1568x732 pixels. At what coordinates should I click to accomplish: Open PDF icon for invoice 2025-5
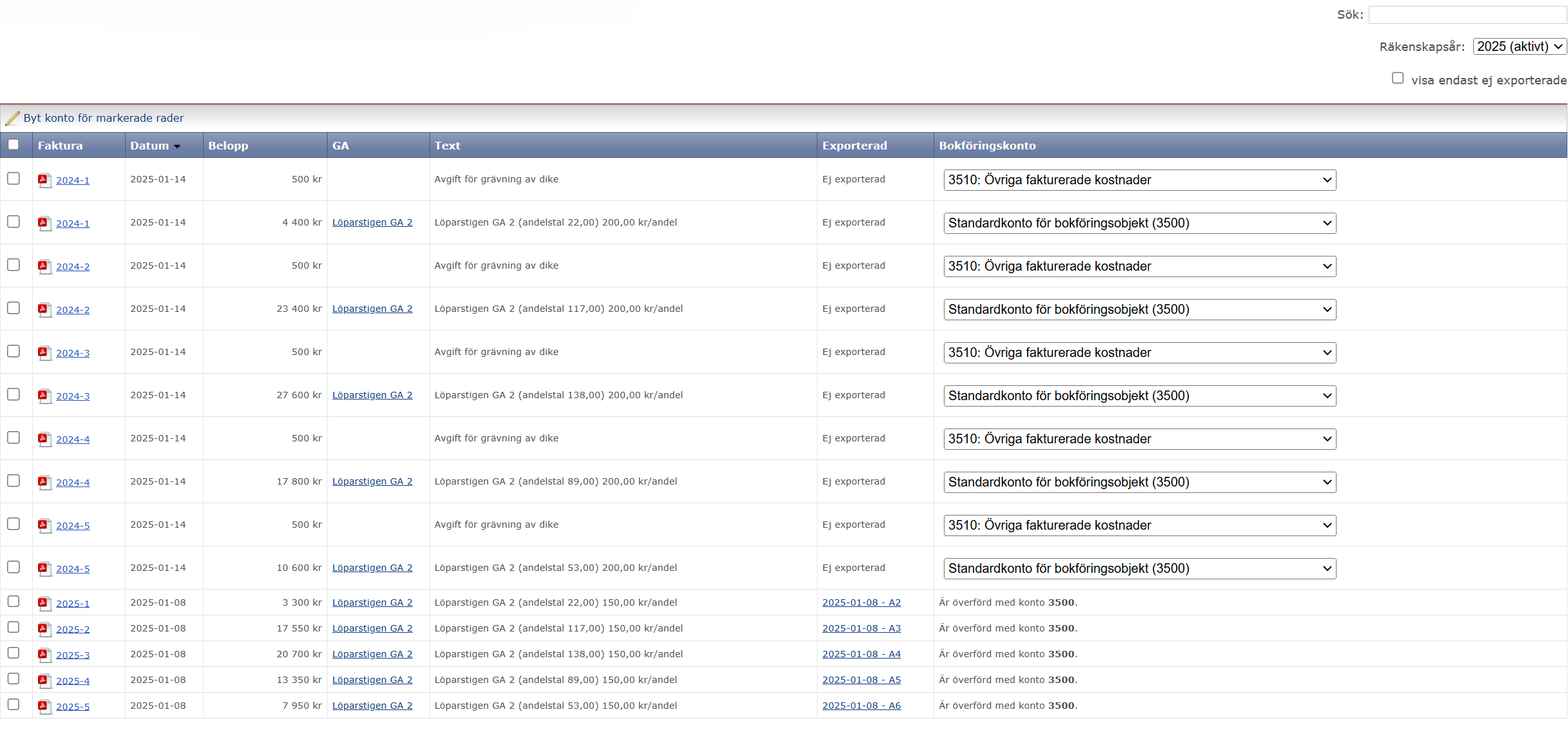(x=44, y=706)
